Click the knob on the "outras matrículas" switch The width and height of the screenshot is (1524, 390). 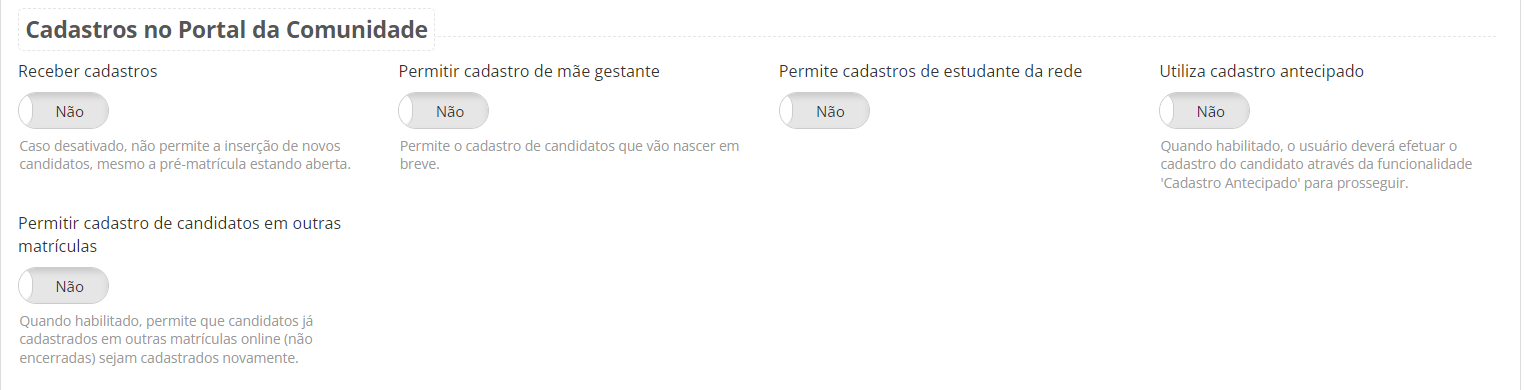[x=27, y=286]
